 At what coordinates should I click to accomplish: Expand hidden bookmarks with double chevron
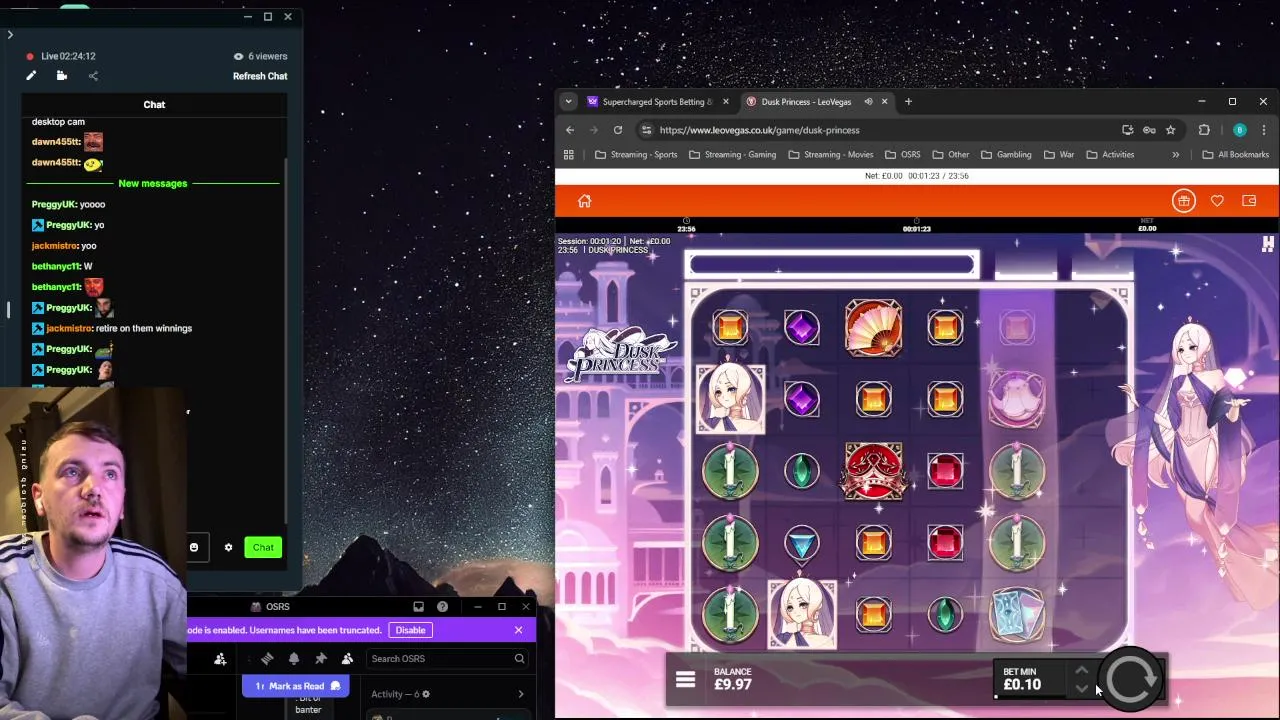(1175, 155)
